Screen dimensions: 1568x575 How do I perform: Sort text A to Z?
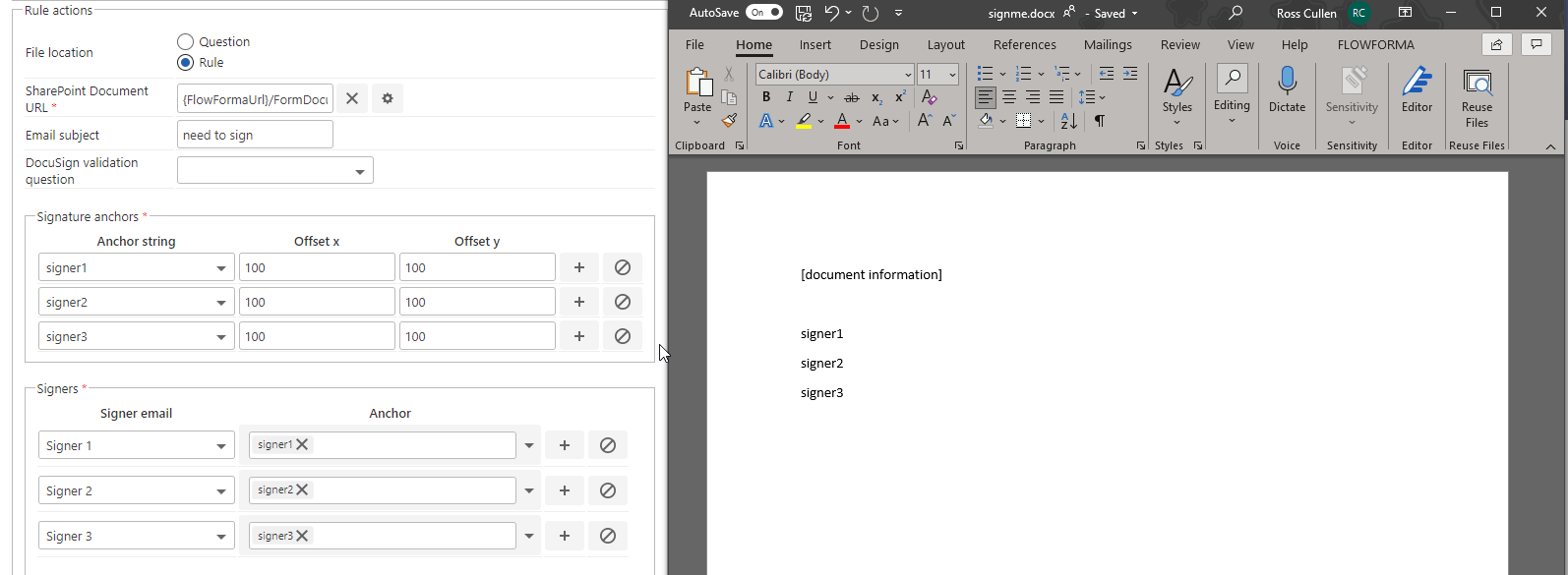(1069, 121)
